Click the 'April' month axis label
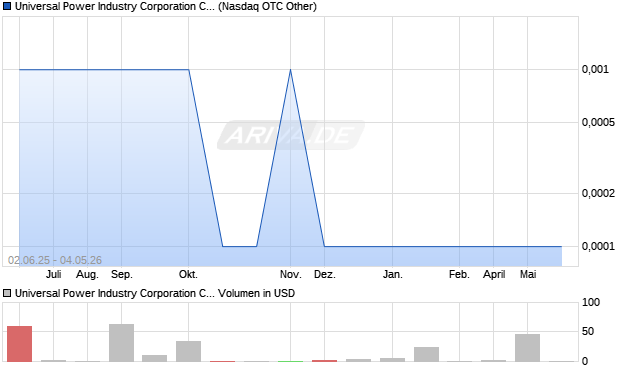The height and width of the screenshot is (371, 620). (x=494, y=274)
